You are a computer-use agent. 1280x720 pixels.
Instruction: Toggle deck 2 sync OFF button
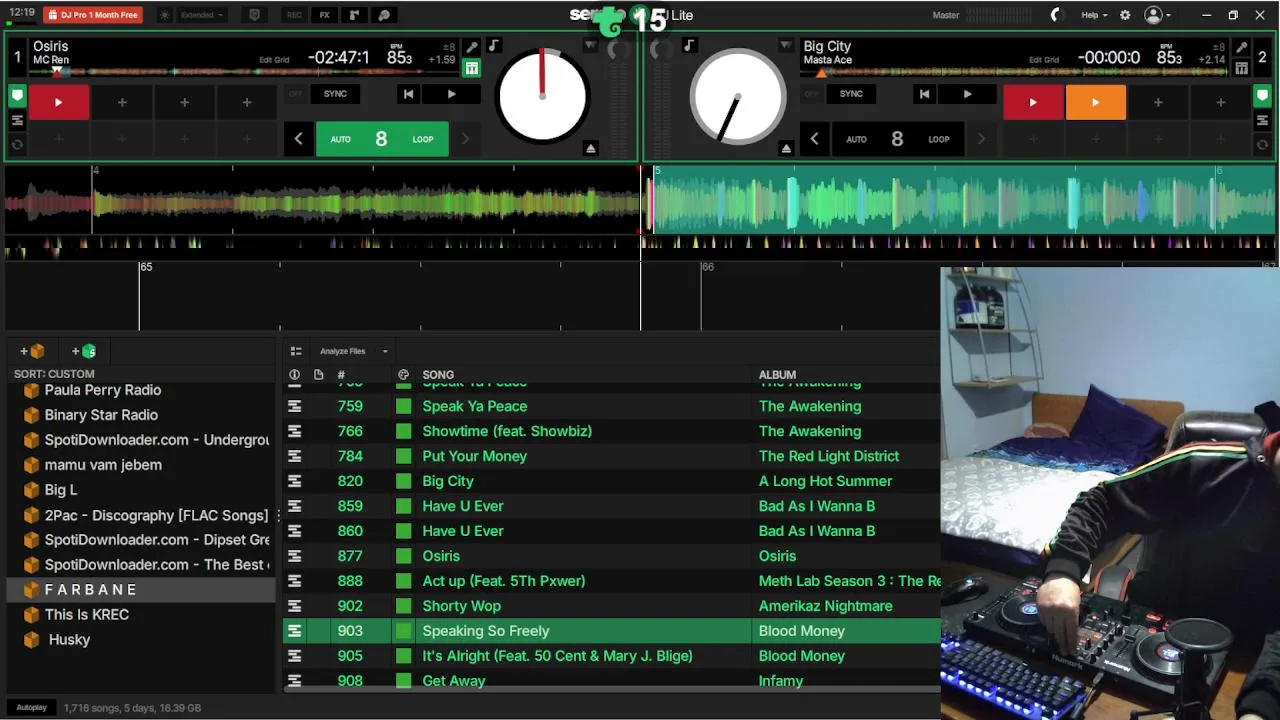pyautogui.click(x=811, y=94)
